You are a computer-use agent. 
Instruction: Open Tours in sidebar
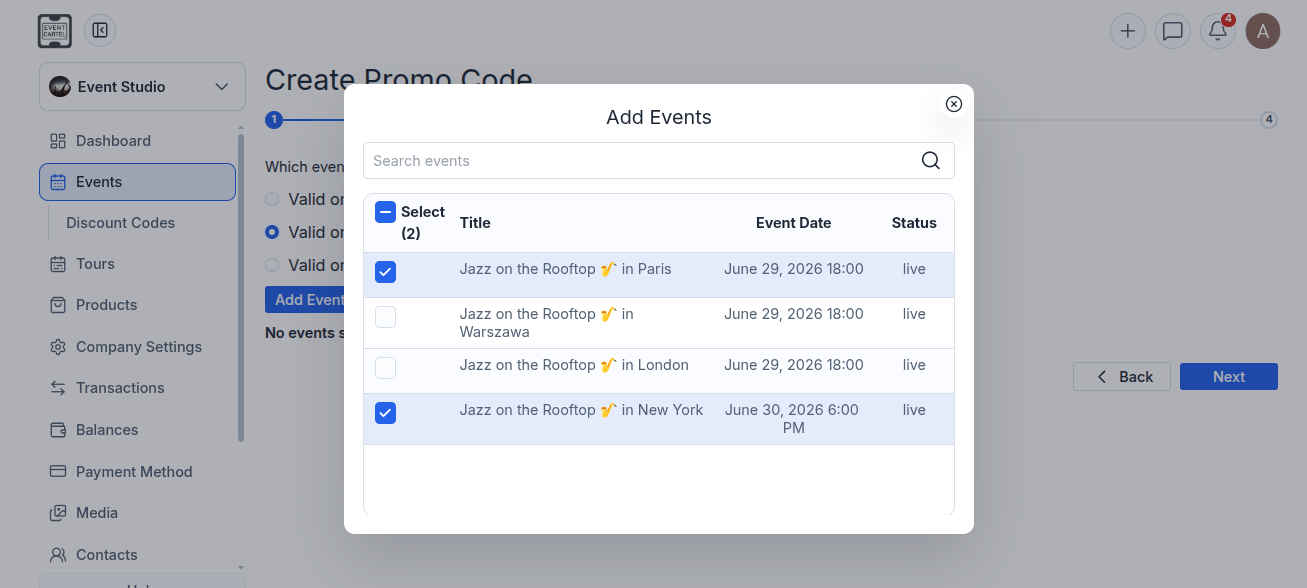click(138, 264)
